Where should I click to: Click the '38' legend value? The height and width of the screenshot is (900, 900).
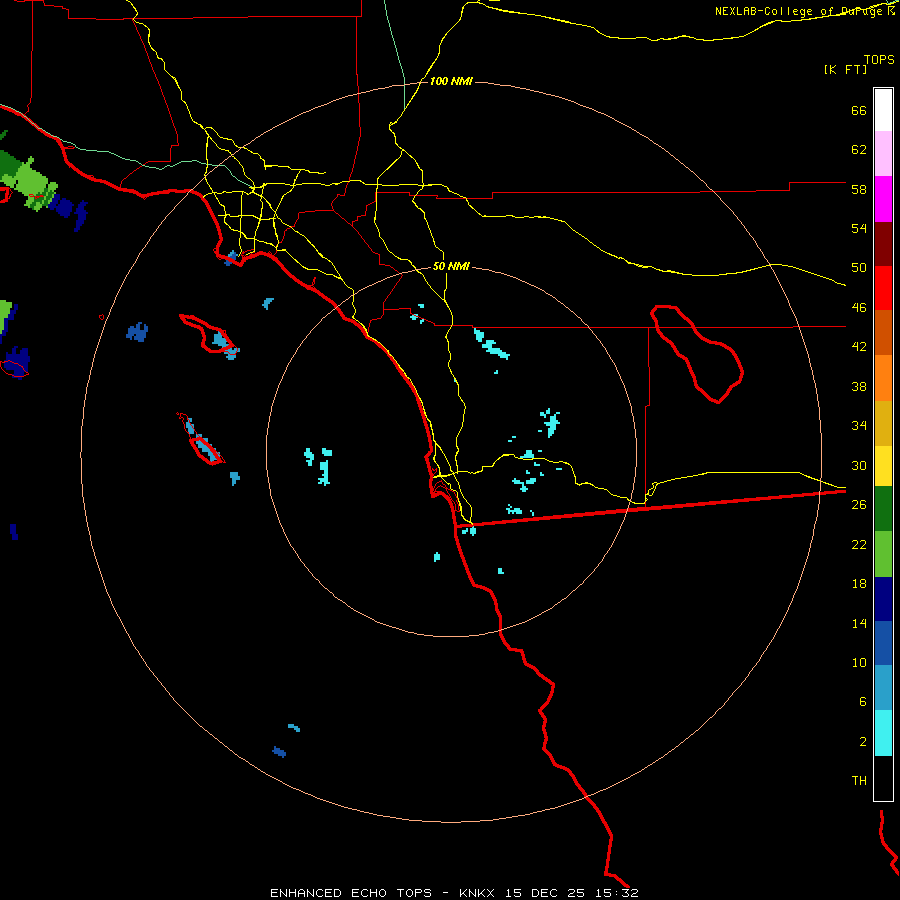(x=859, y=386)
